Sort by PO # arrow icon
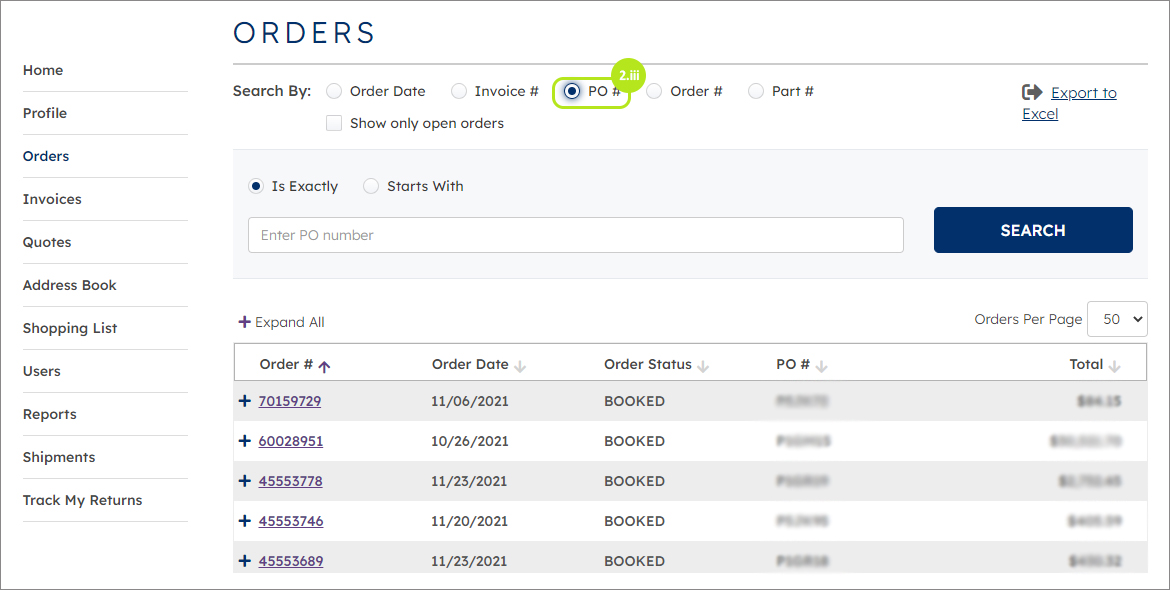The image size is (1170, 590). [822, 366]
